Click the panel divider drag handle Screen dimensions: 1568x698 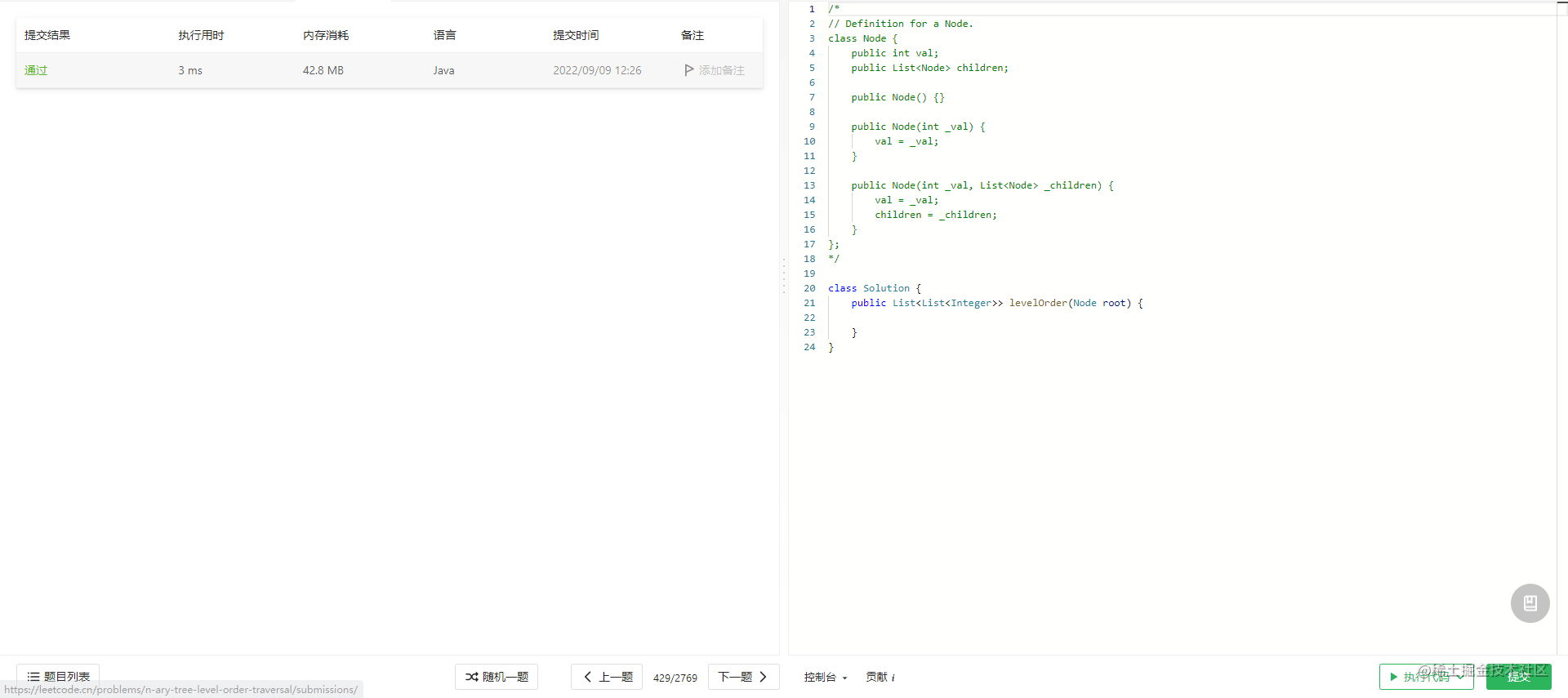click(x=784, y=276)
